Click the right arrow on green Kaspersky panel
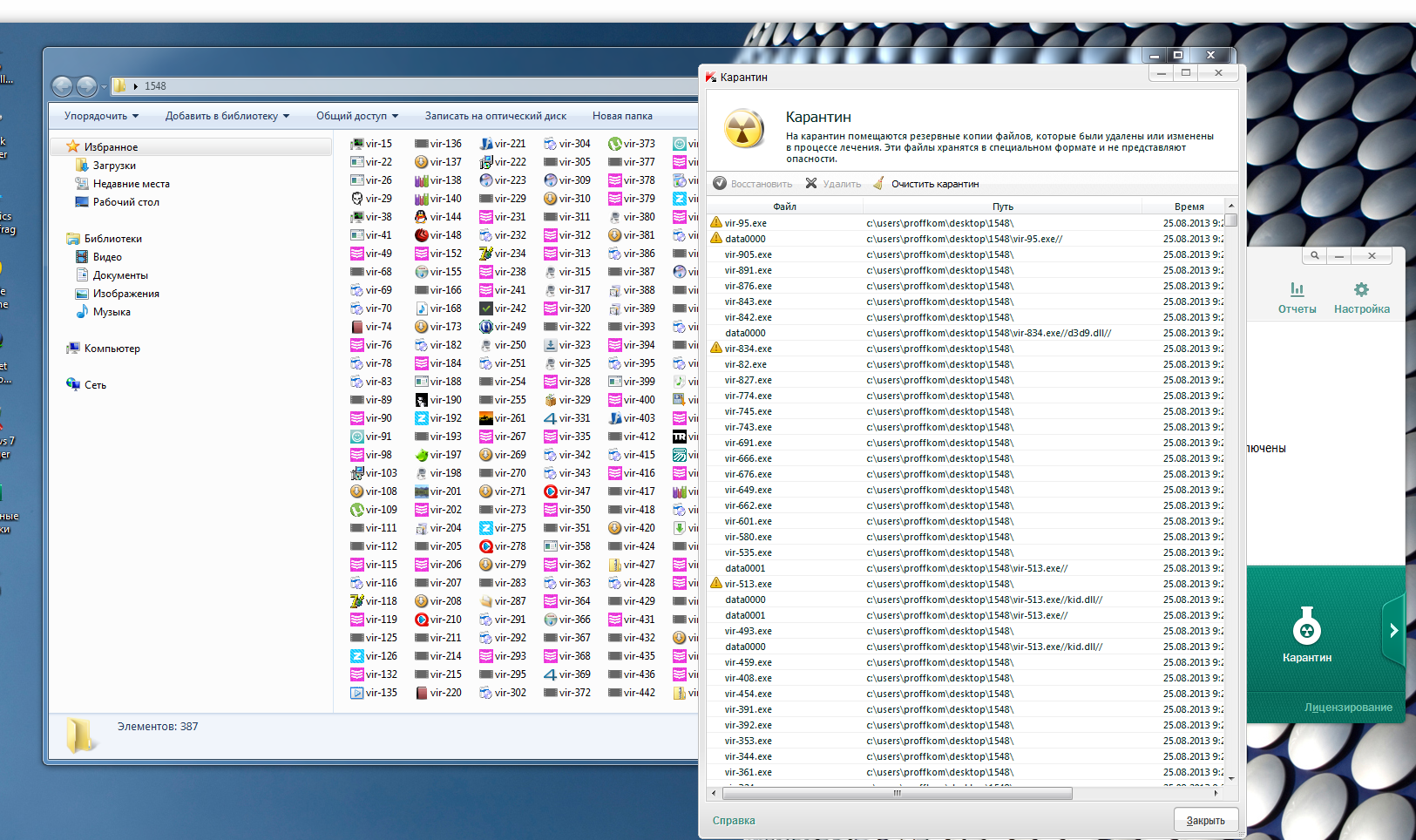1416x840 pixels. (x=1393, y=630)
